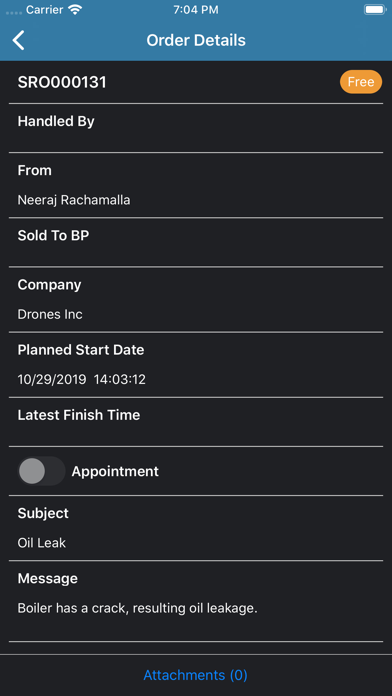This screenshot has width=392, height=696.
Task: Tap the Latest Finish Time field
Action: coord(196,422)
